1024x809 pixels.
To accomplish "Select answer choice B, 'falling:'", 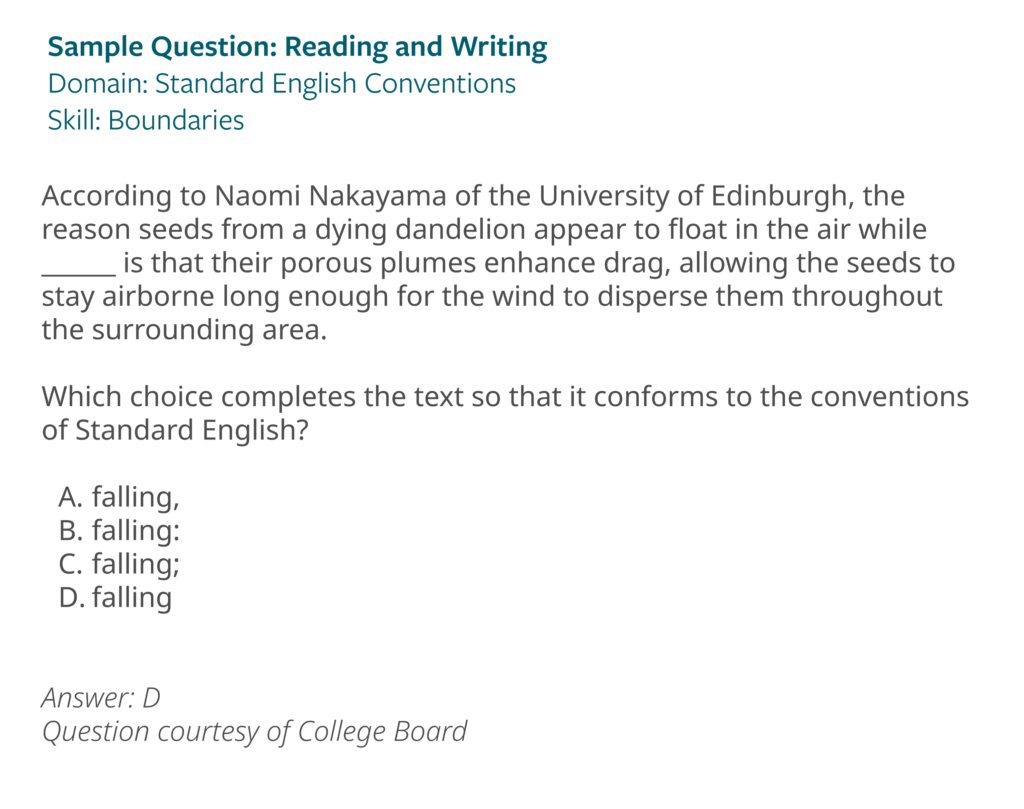I will coord(118,530).
